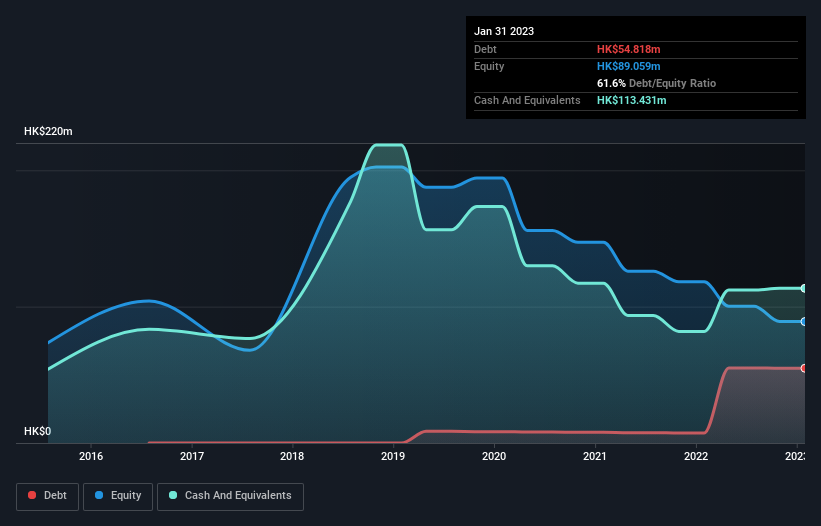Click the HK$54.818m debt value
The height and width of the screenshot is (526, 821).
pyautogui.click(x=628, y=49)
